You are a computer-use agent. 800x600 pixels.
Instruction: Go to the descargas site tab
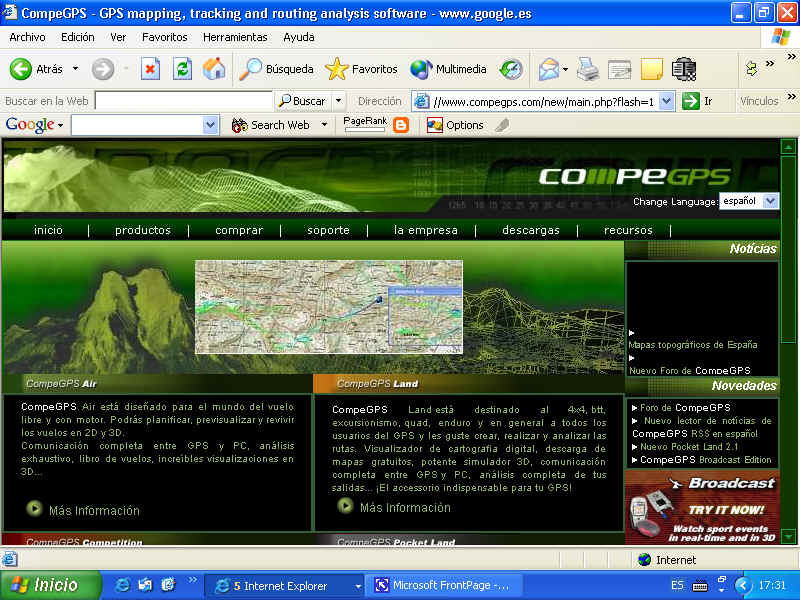[x=531, y=230]
